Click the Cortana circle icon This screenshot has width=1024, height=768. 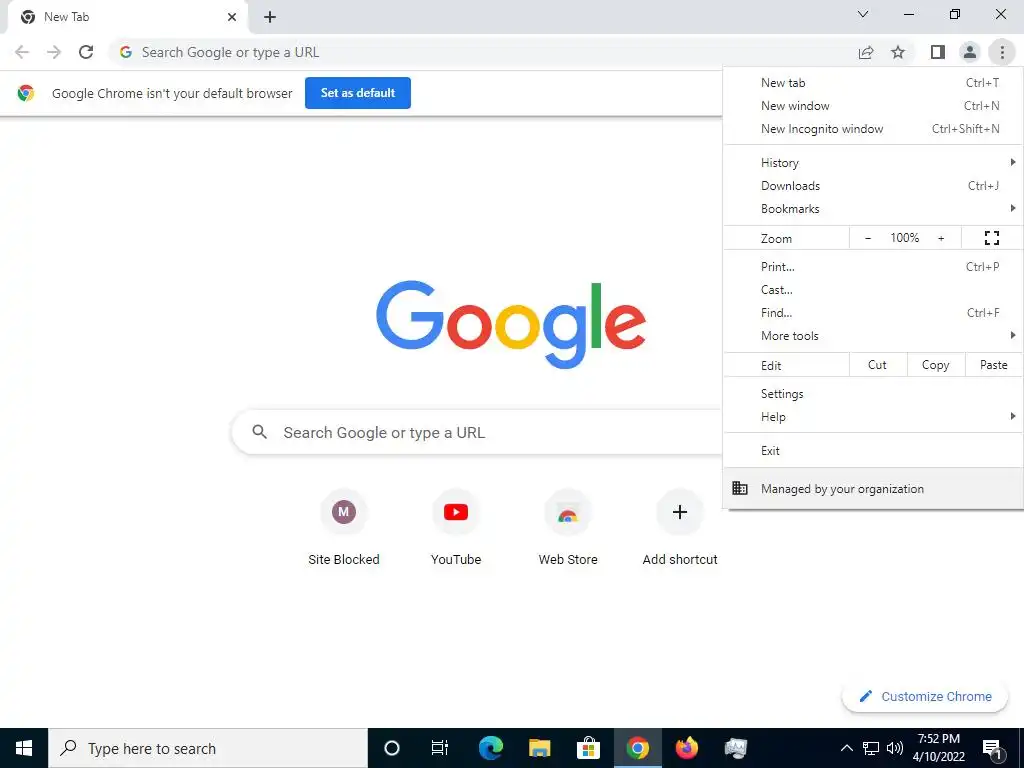point(392,748)
